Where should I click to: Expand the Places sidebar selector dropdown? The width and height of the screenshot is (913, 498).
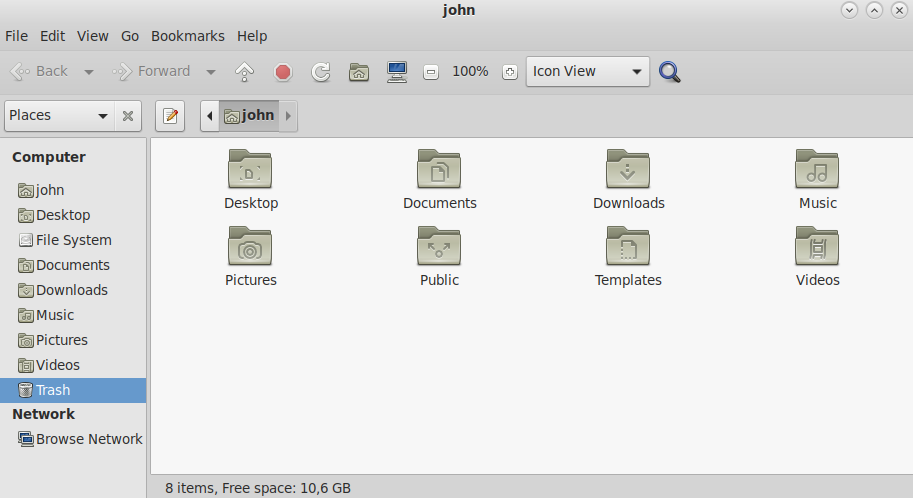click(59, 116)
